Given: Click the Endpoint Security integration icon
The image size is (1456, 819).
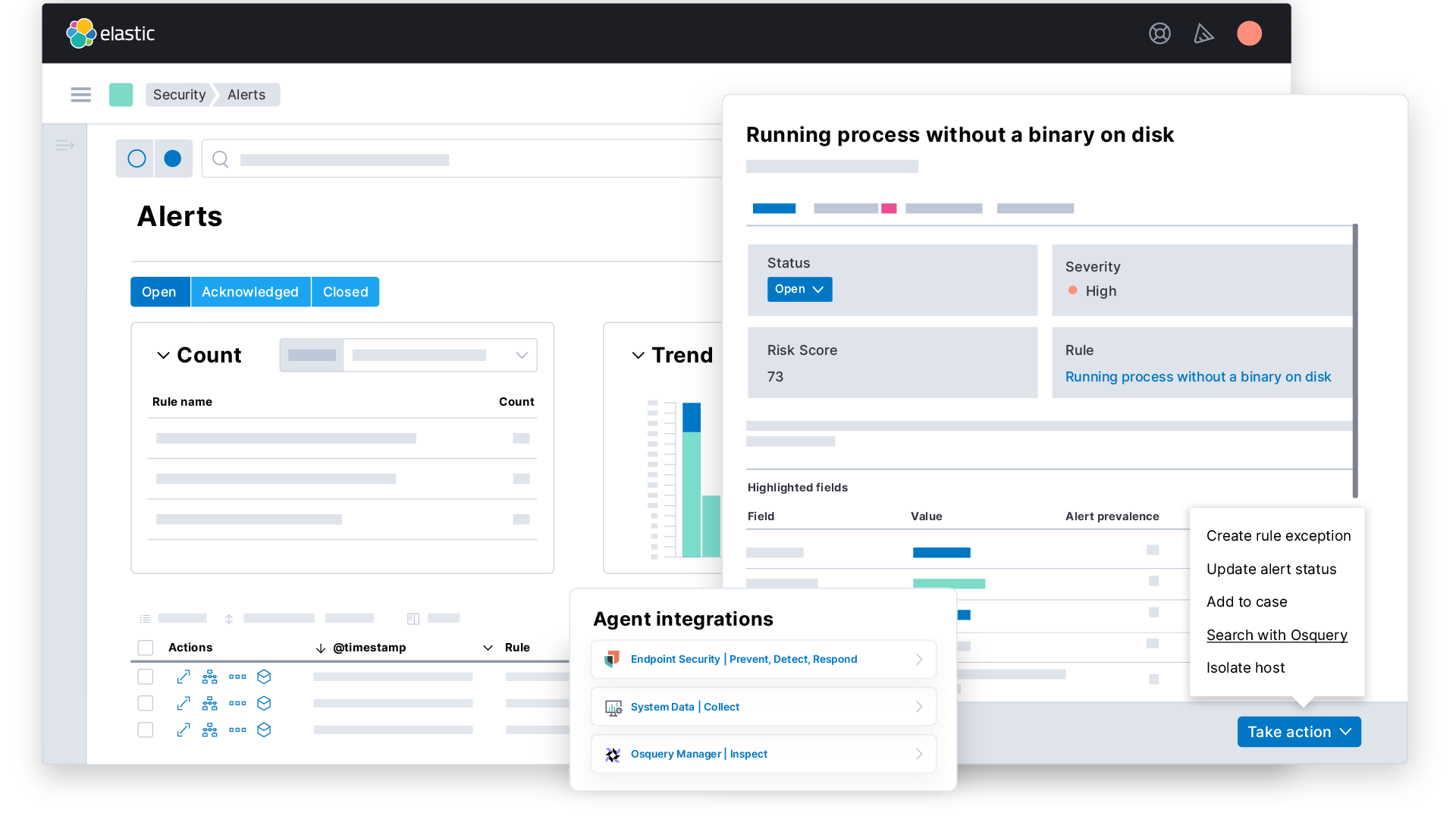Looking at the screenshot, I should pos(612,659).
